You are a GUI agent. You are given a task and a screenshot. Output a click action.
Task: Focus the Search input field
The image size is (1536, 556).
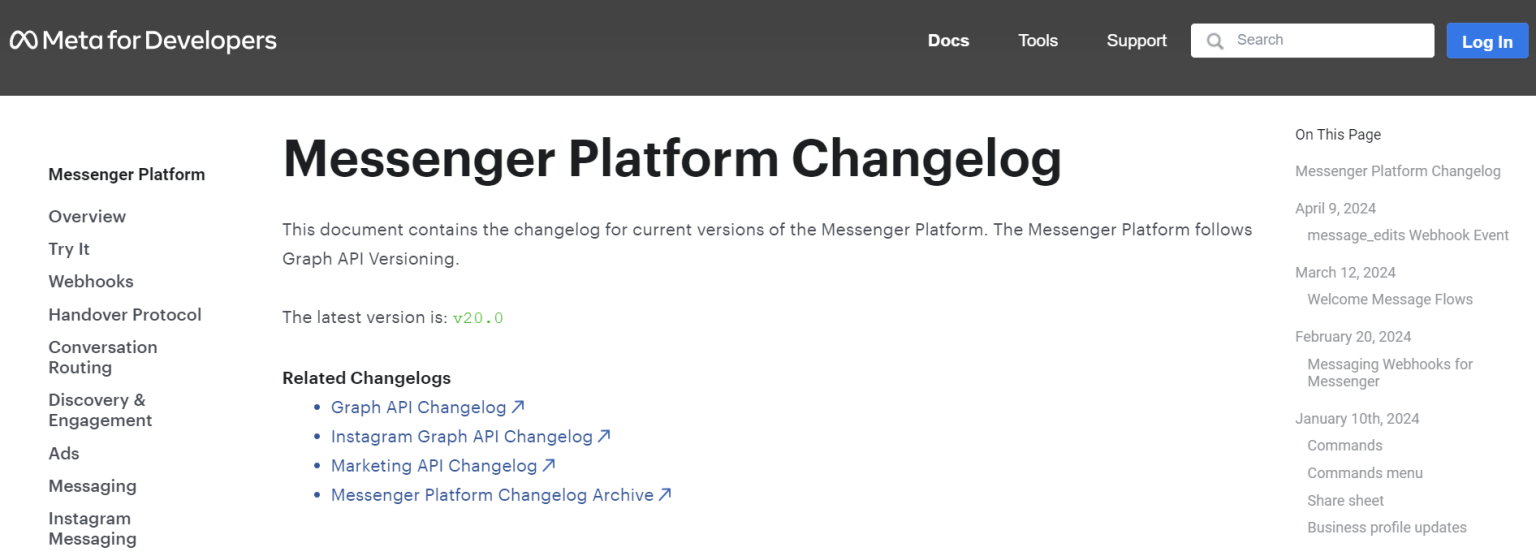(x=1325, y=41)
